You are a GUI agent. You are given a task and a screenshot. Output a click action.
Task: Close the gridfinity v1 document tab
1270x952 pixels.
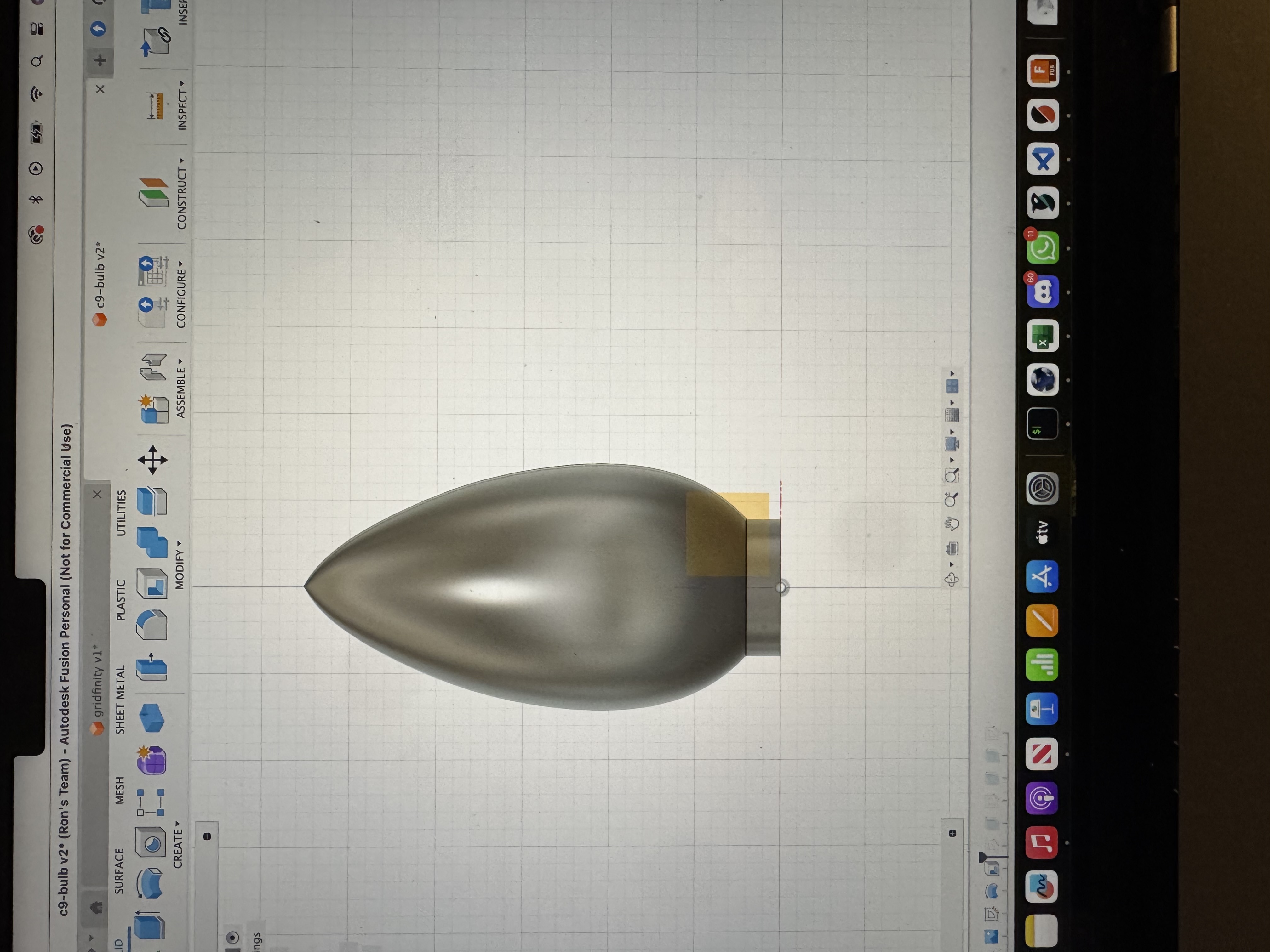pos(97,494)
